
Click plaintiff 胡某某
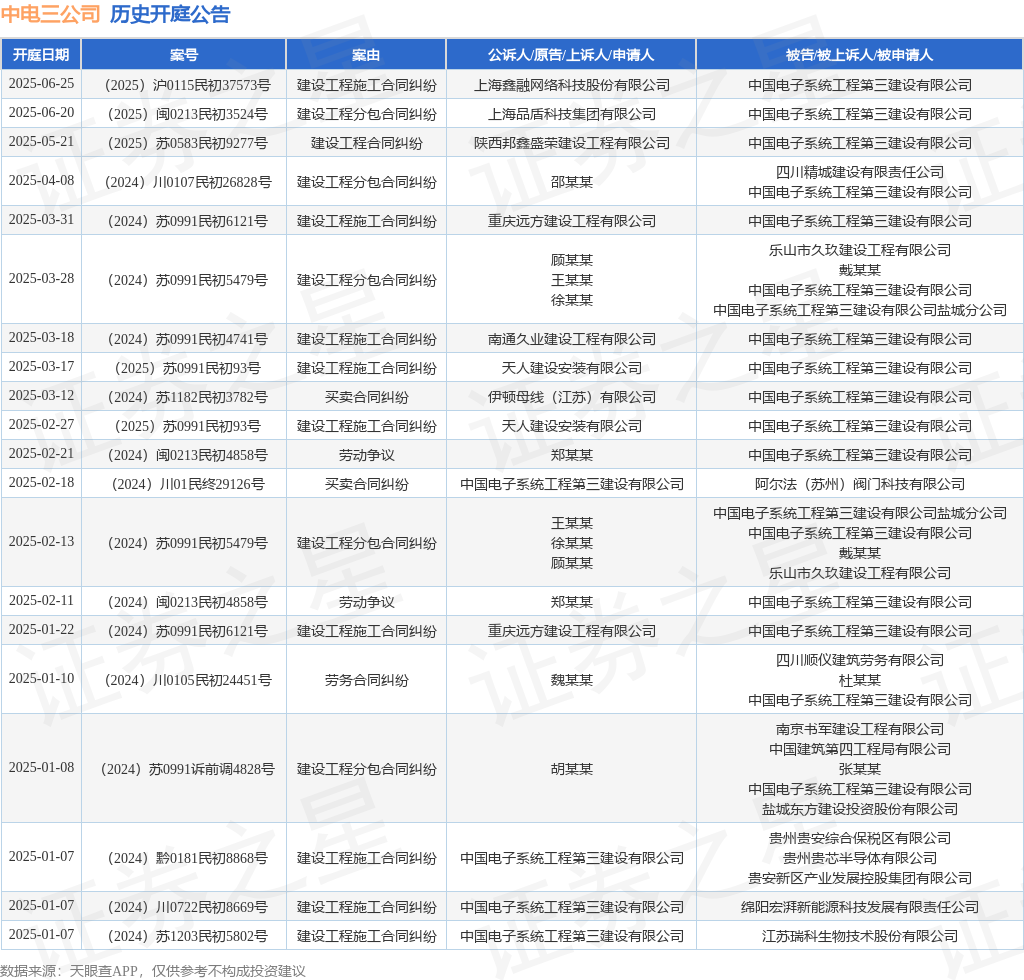click(571, 769)
